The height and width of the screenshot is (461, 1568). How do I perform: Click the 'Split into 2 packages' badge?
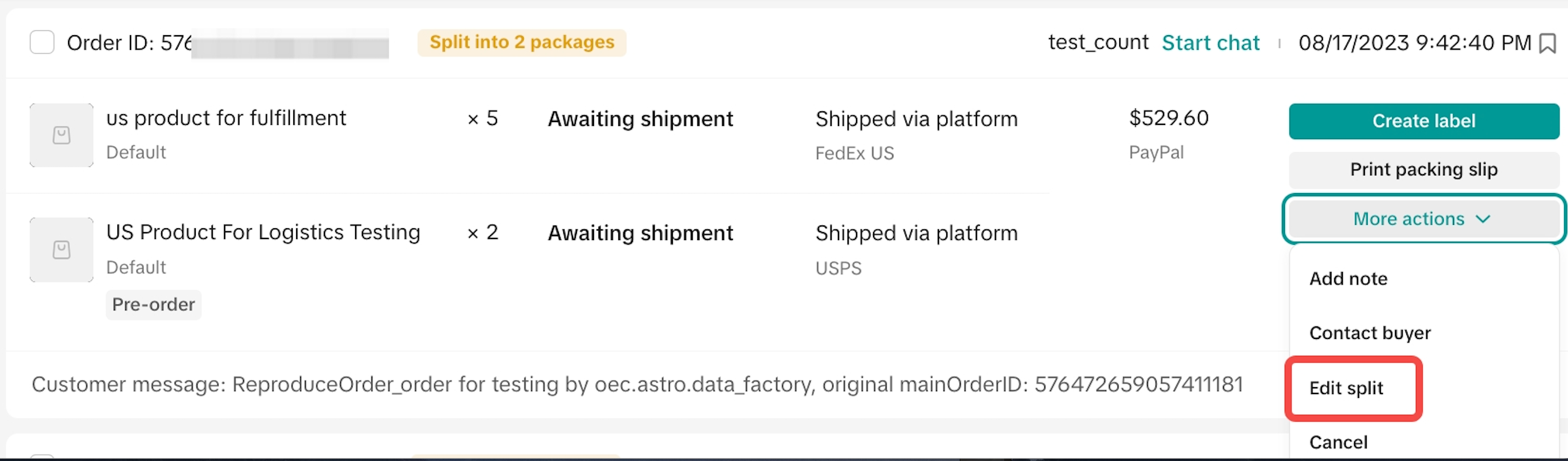point(522,42)
